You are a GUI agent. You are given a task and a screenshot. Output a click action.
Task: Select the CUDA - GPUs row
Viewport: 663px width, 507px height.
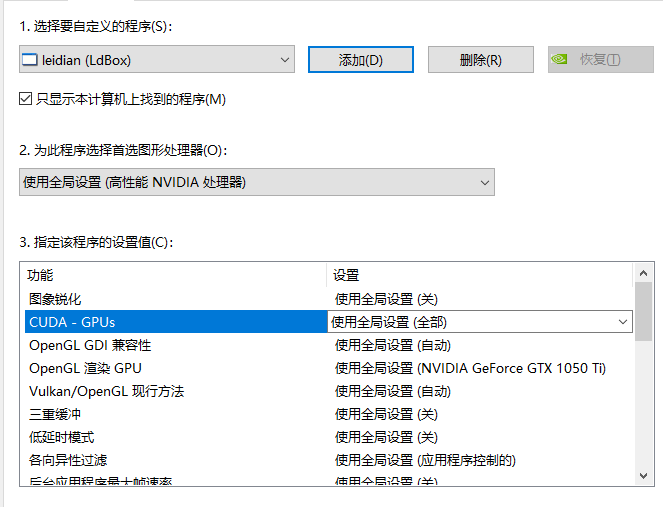pos(72,322)
